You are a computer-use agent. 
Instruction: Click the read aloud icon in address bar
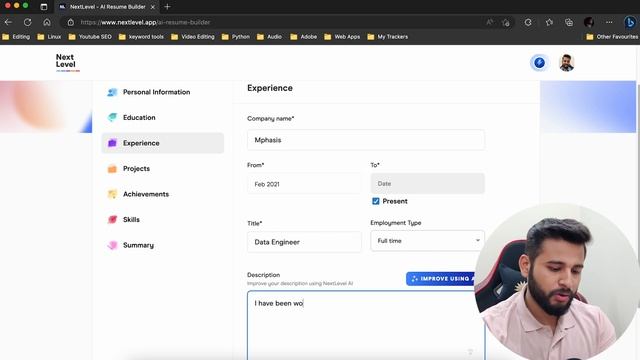[489, 22]
